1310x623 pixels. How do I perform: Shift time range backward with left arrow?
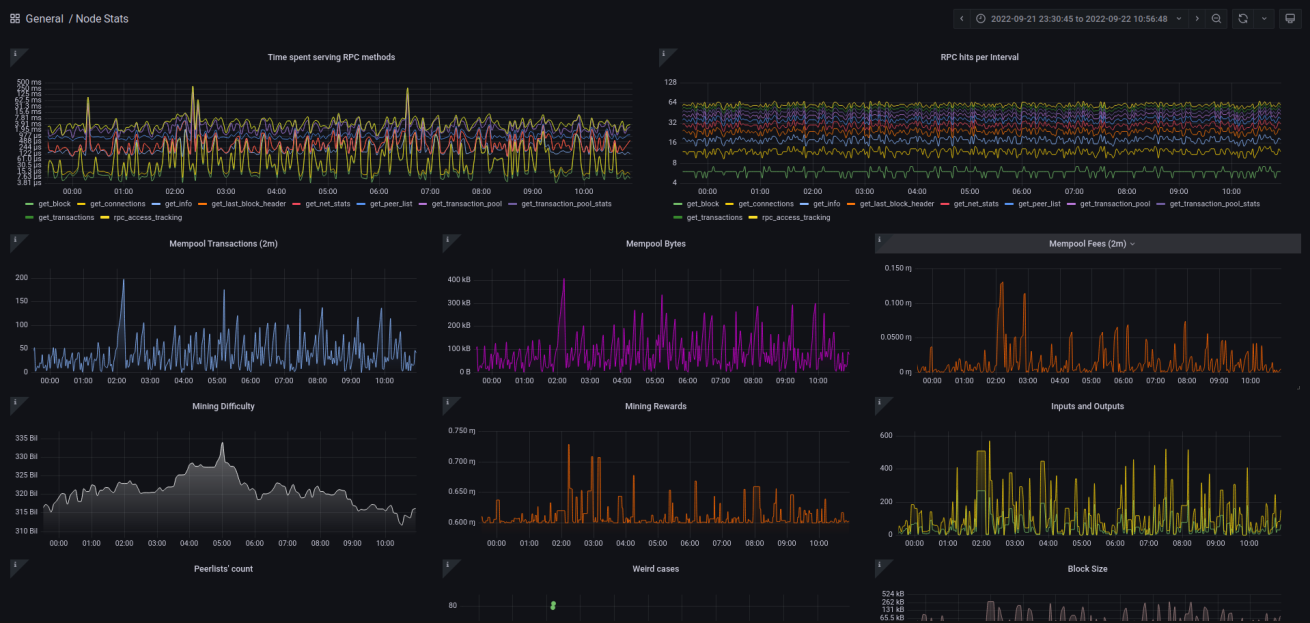pos(961,19)
